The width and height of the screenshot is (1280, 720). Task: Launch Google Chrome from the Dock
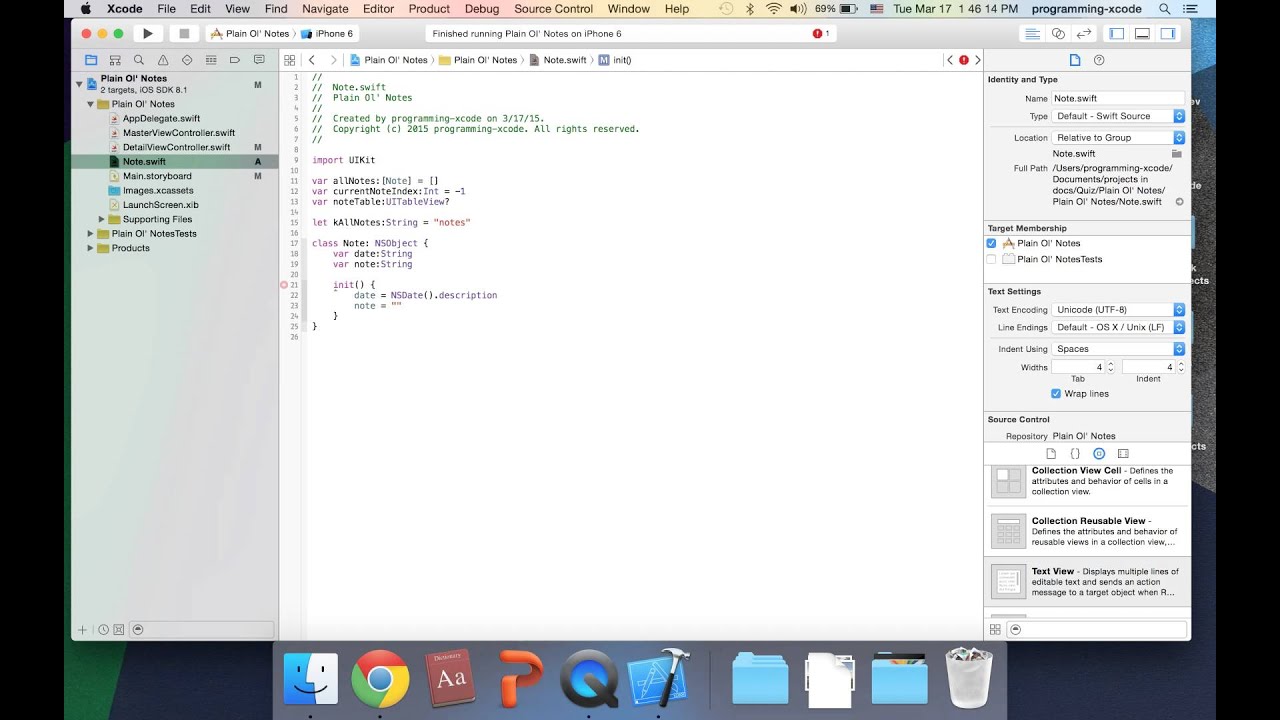[x=380, y=677]
